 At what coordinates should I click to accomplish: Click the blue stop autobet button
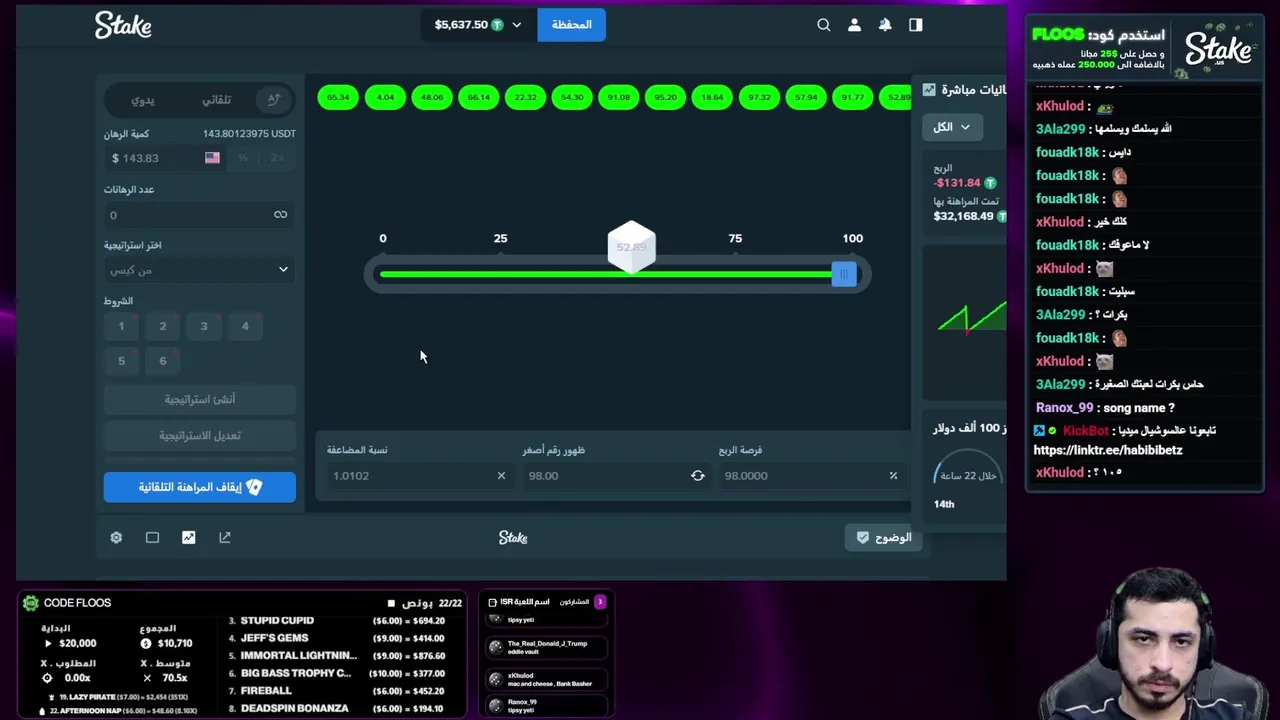point(200,487)
